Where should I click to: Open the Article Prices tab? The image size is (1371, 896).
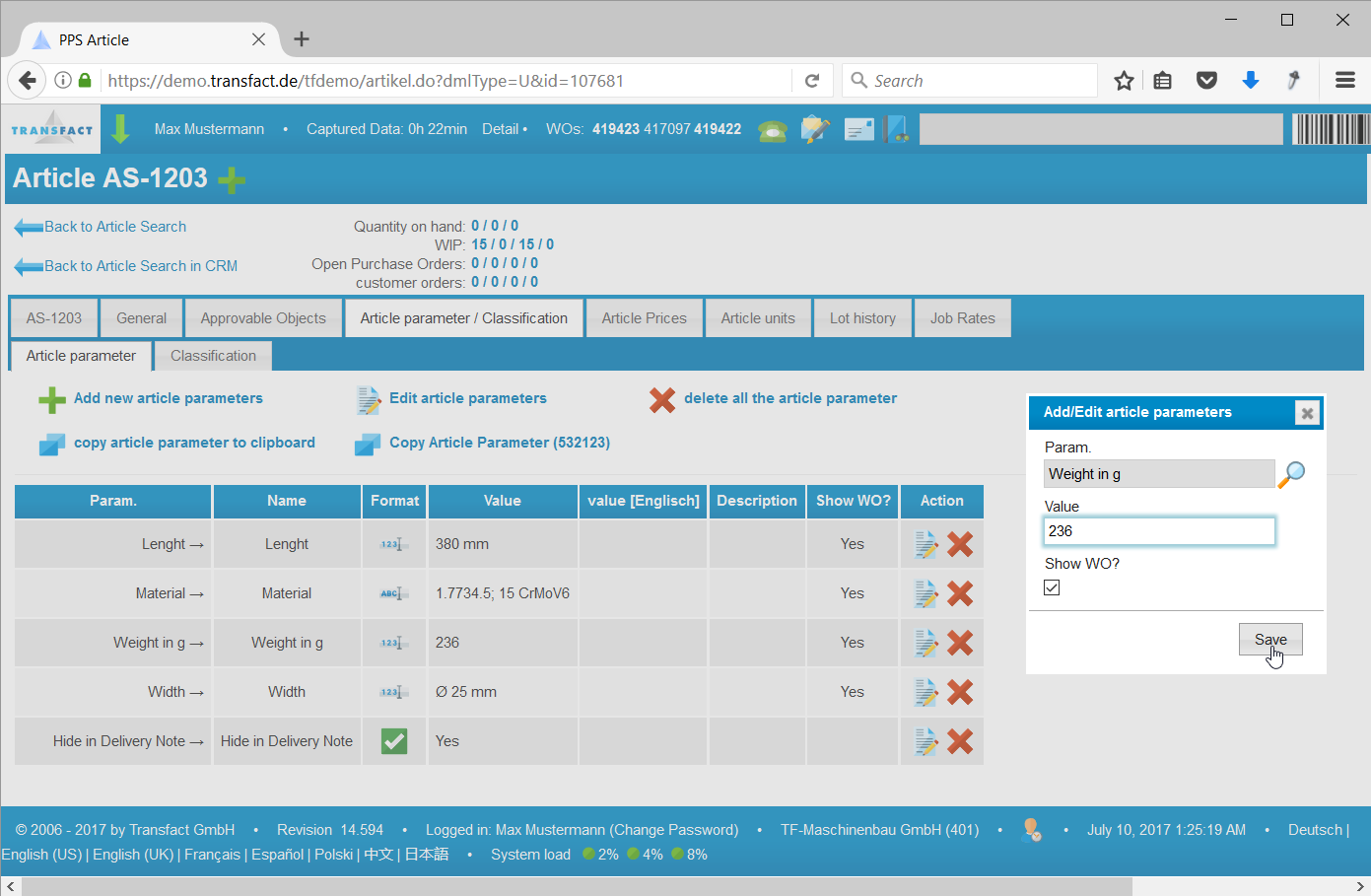645,318
